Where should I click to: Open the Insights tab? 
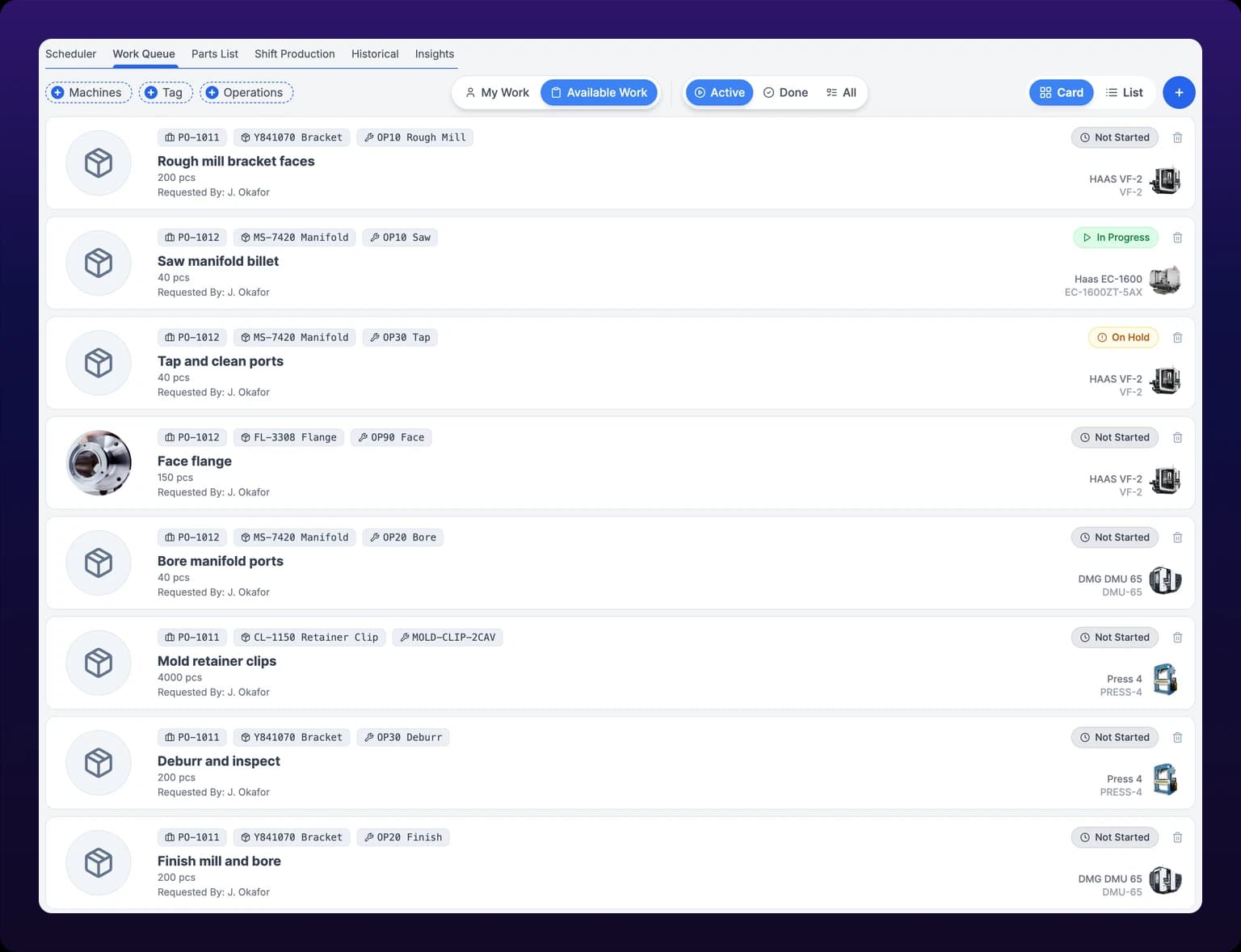[435, 54]
